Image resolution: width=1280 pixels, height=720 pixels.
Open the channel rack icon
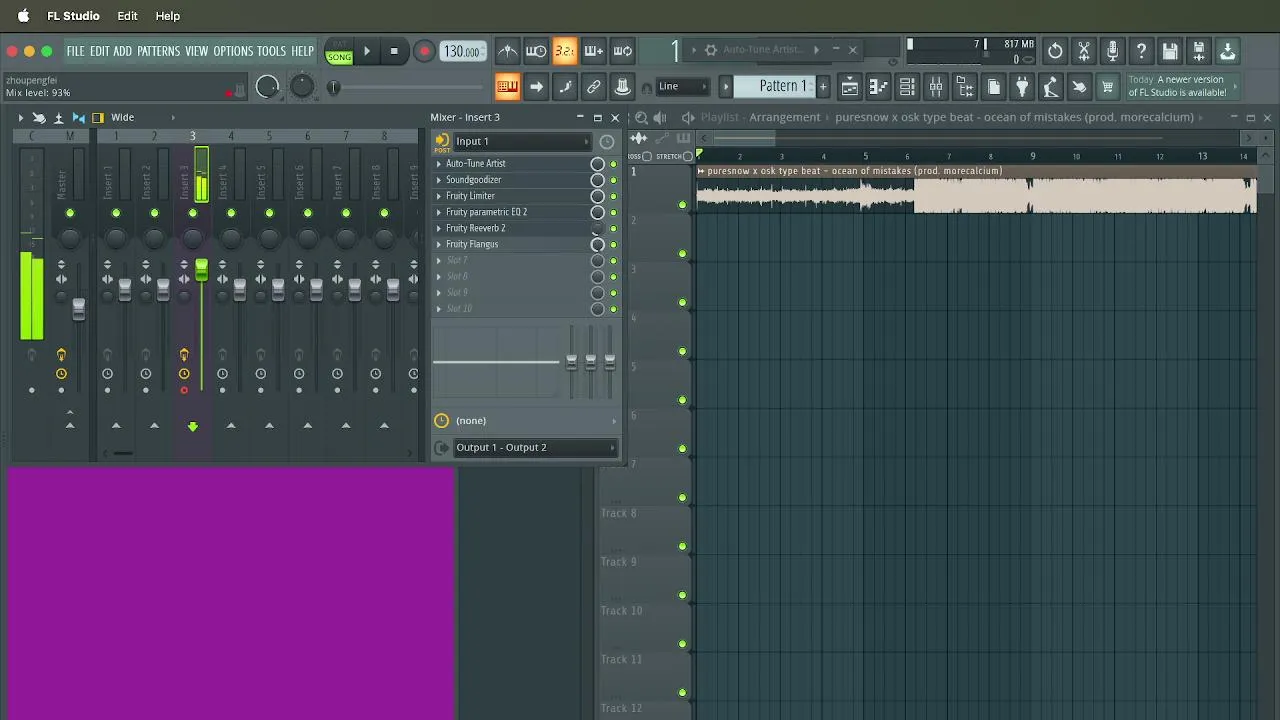(907, 87)
